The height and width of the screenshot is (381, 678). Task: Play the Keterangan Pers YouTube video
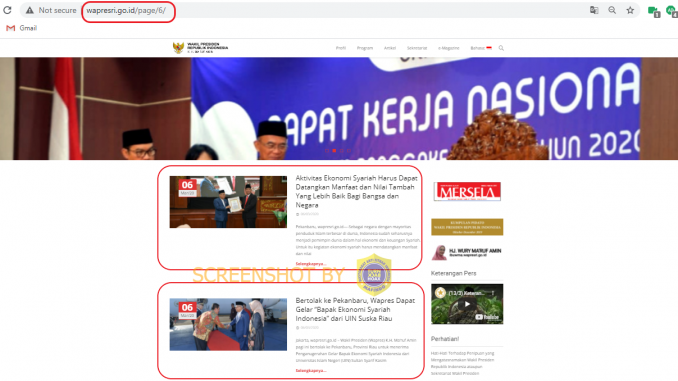pos(467,304)
